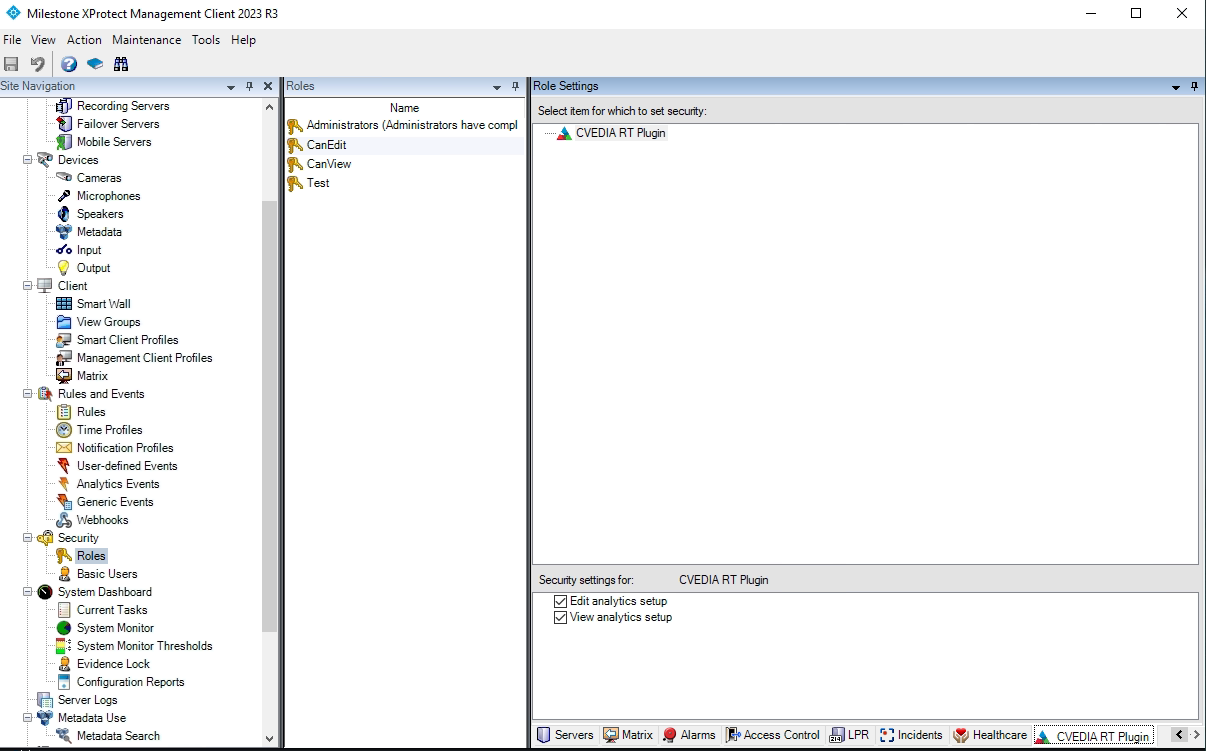1206x751 pixels.
Task: Click the binoculars search toolbar icon
Action: (x=121, y=64)
